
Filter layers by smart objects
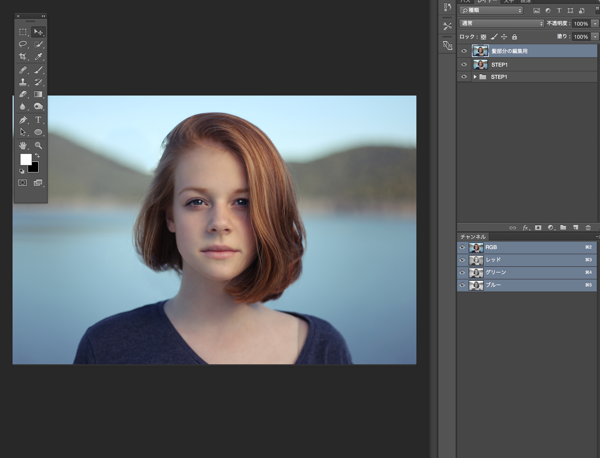point(582,11)
